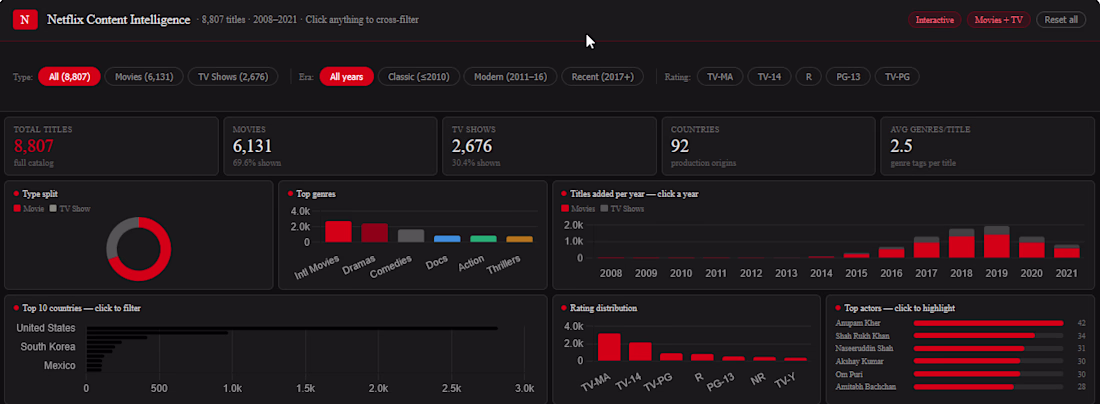Click the R bar in Rating distribution
Viewport: 1100px width, 404px height.
click(702, 357)
